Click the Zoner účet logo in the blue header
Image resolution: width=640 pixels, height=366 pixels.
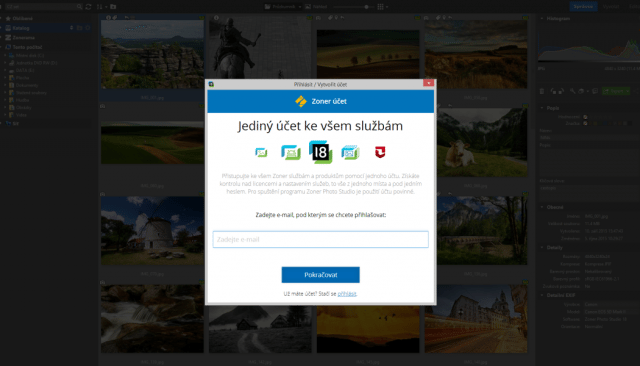301,101
